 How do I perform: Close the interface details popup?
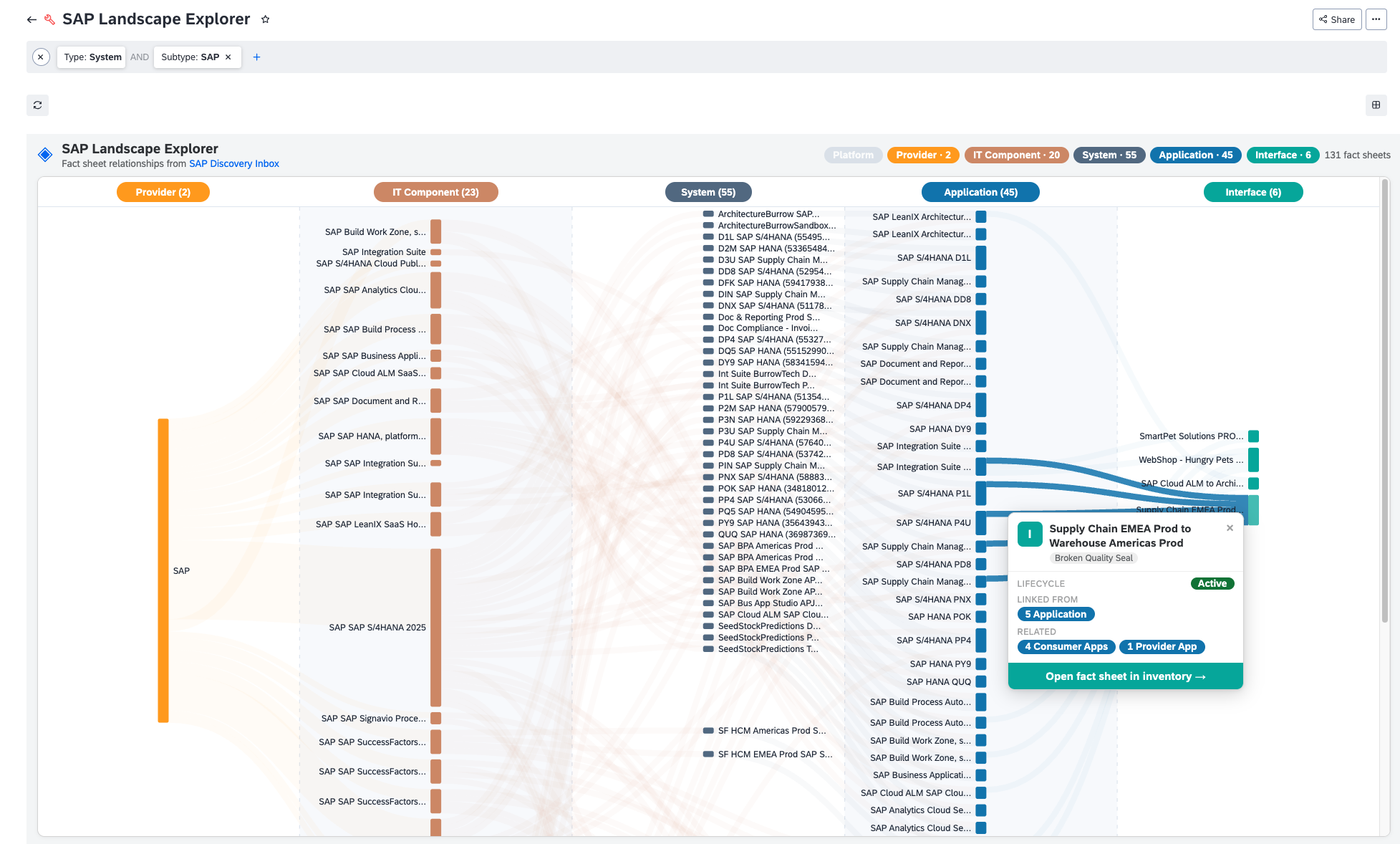tap(1230, 528)
